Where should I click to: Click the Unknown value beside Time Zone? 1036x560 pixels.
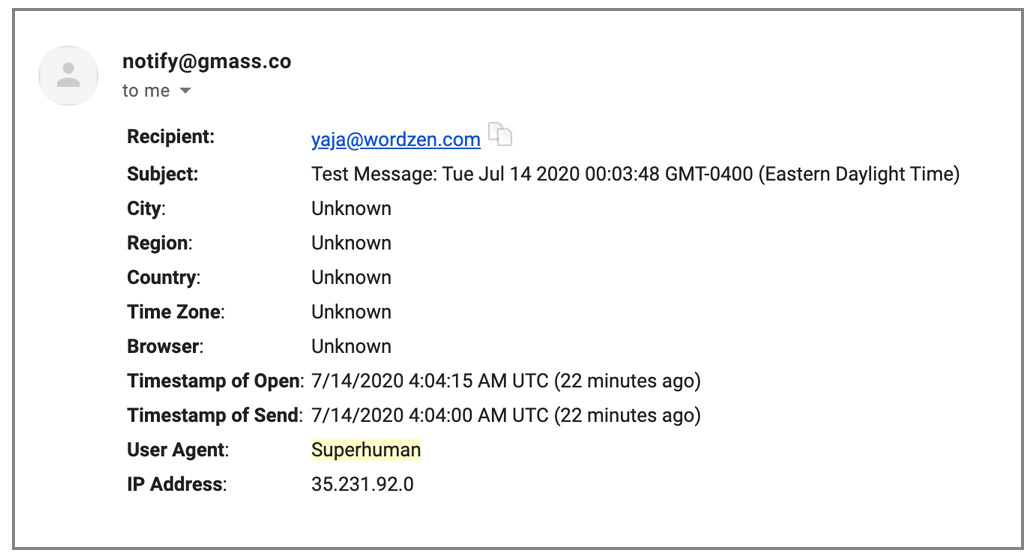point(351,312)
